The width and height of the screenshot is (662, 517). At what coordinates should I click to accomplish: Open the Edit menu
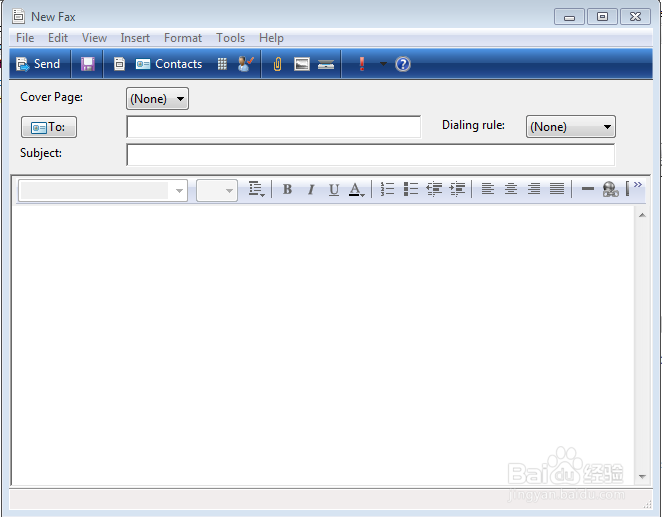click(58, 38)
